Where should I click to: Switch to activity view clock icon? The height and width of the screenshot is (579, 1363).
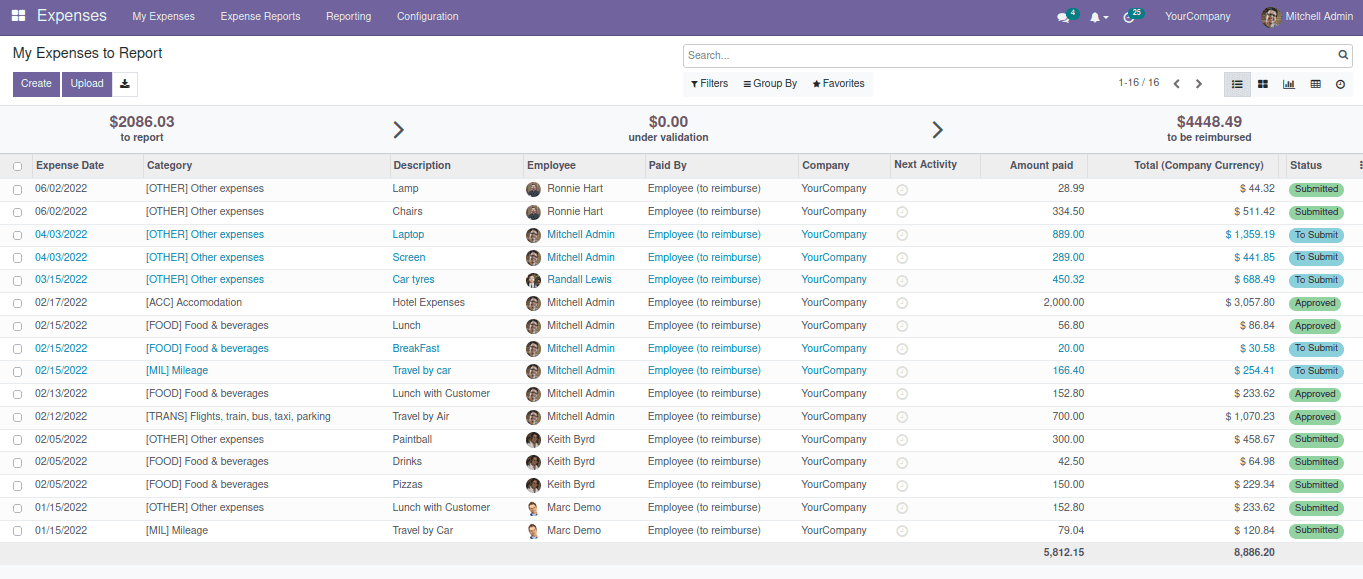tap(1340, 84)
